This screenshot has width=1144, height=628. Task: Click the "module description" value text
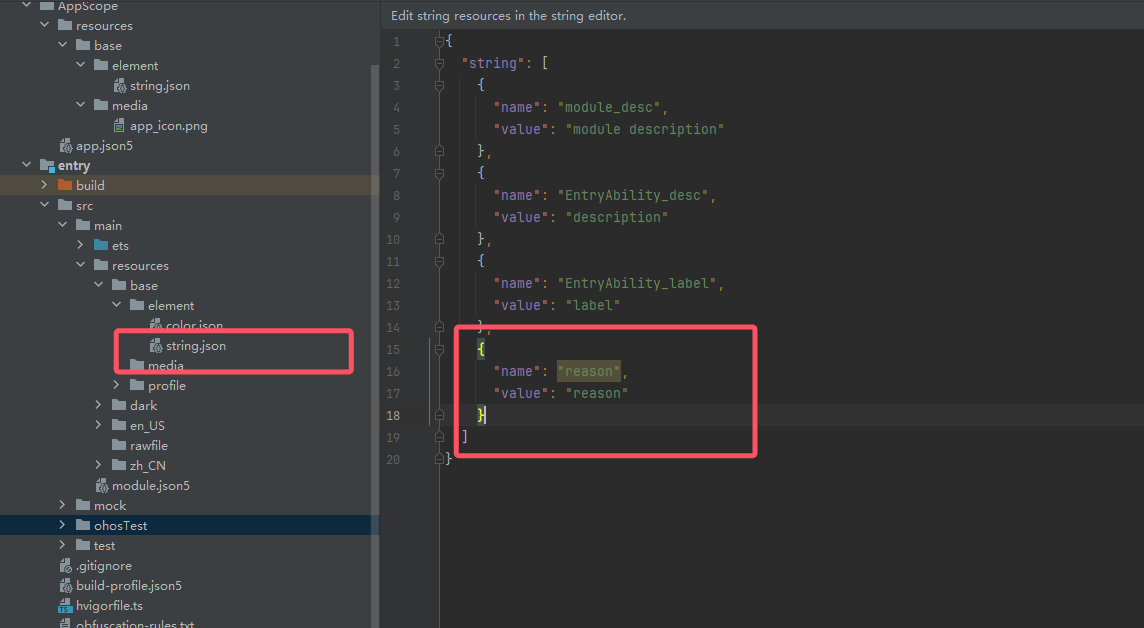click(645, 129)
